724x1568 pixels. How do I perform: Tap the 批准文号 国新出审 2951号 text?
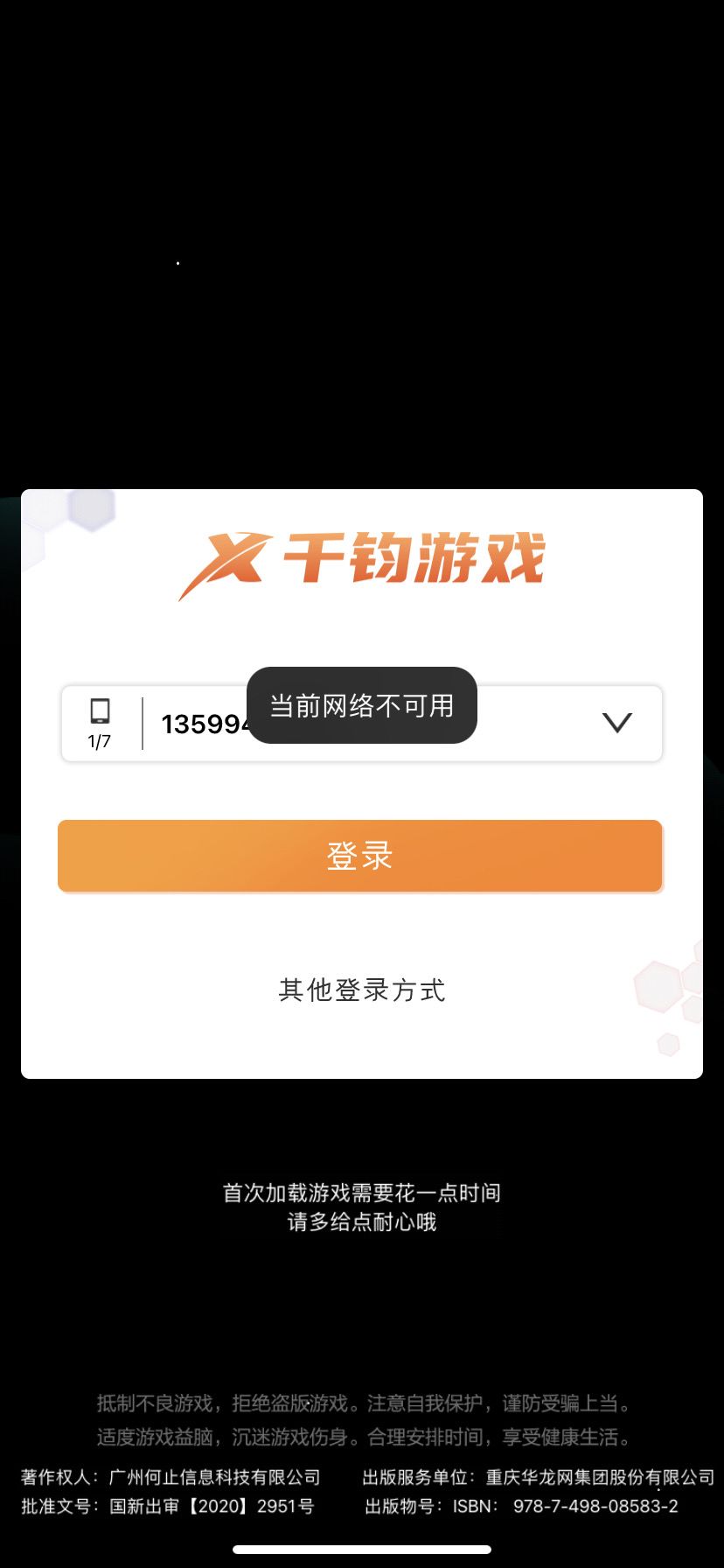(168, 1506)
